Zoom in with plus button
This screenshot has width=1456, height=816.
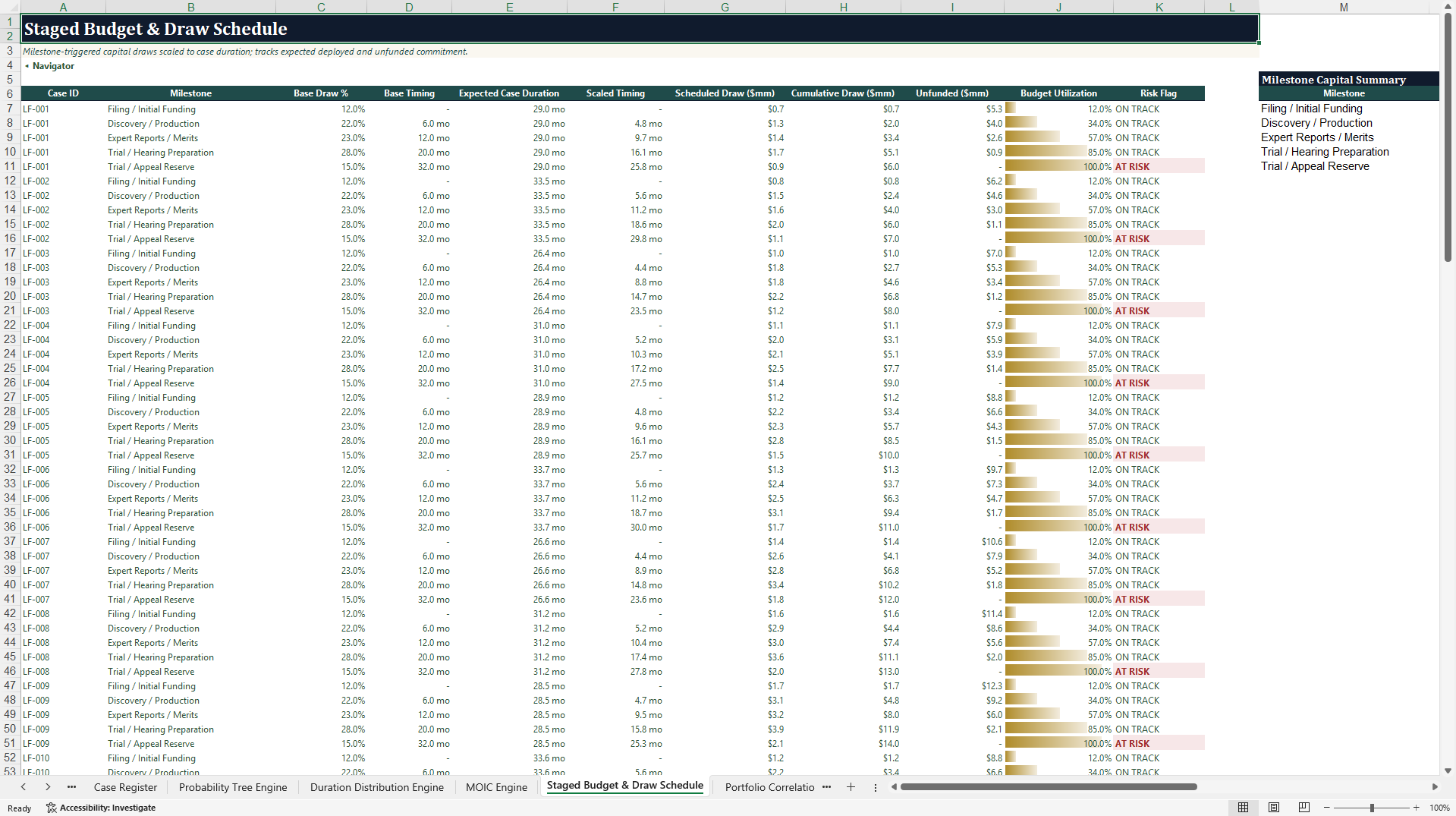click(1416, 808)
